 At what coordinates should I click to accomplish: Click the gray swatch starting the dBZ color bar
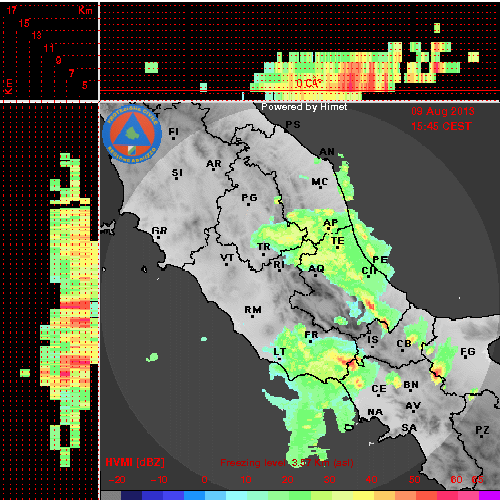(x=111, y=495)
